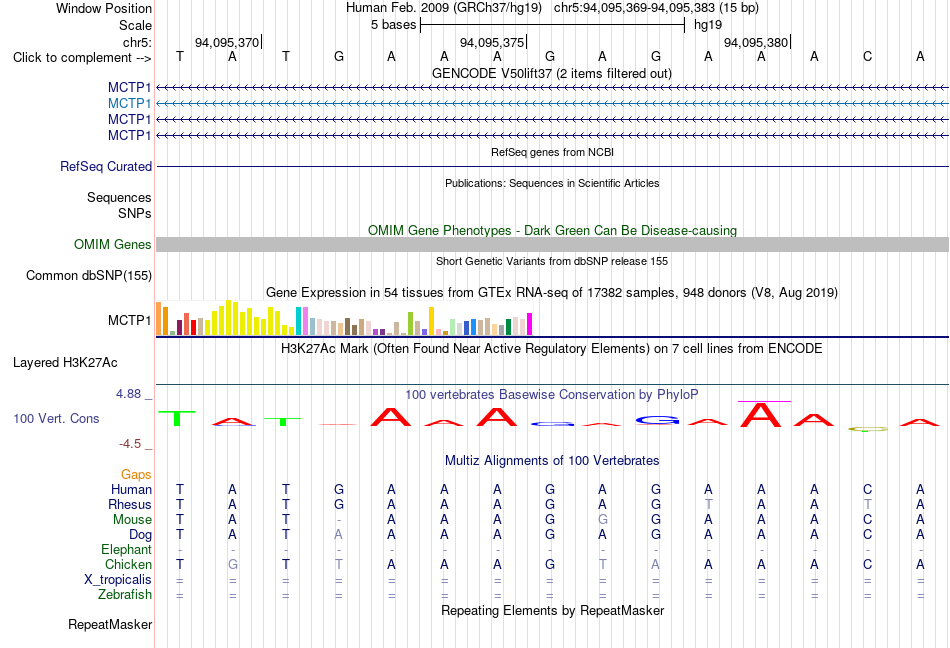Screen dimensions: 950x648
Task: Click 'Multiz Alignments of 100 Vertebrates' title
Action: pyautogui.click(x=552, y=460)
